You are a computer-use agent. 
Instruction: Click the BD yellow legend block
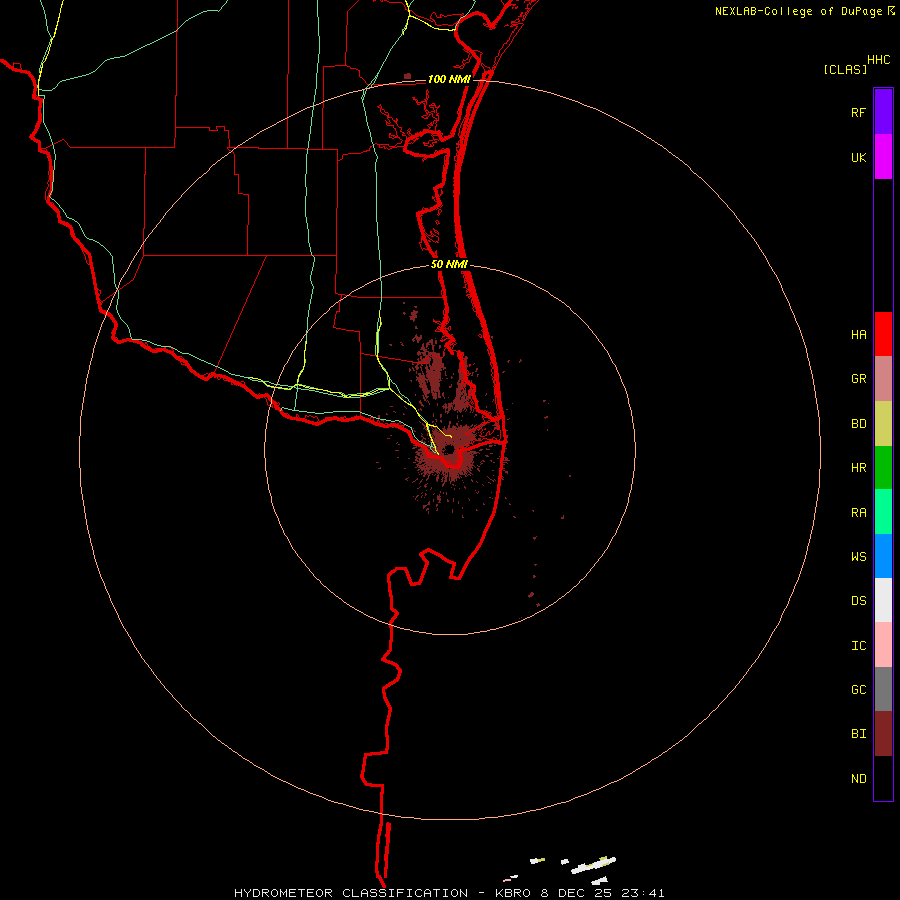(883, 424)
